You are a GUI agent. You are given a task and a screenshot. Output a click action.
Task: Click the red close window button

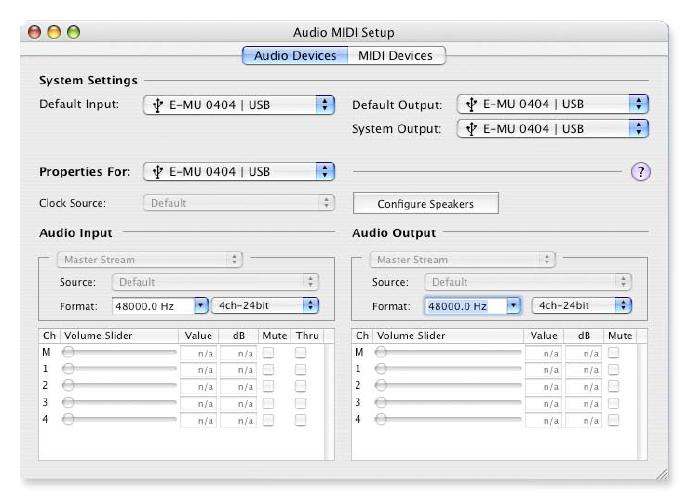(x=35, y=32)
